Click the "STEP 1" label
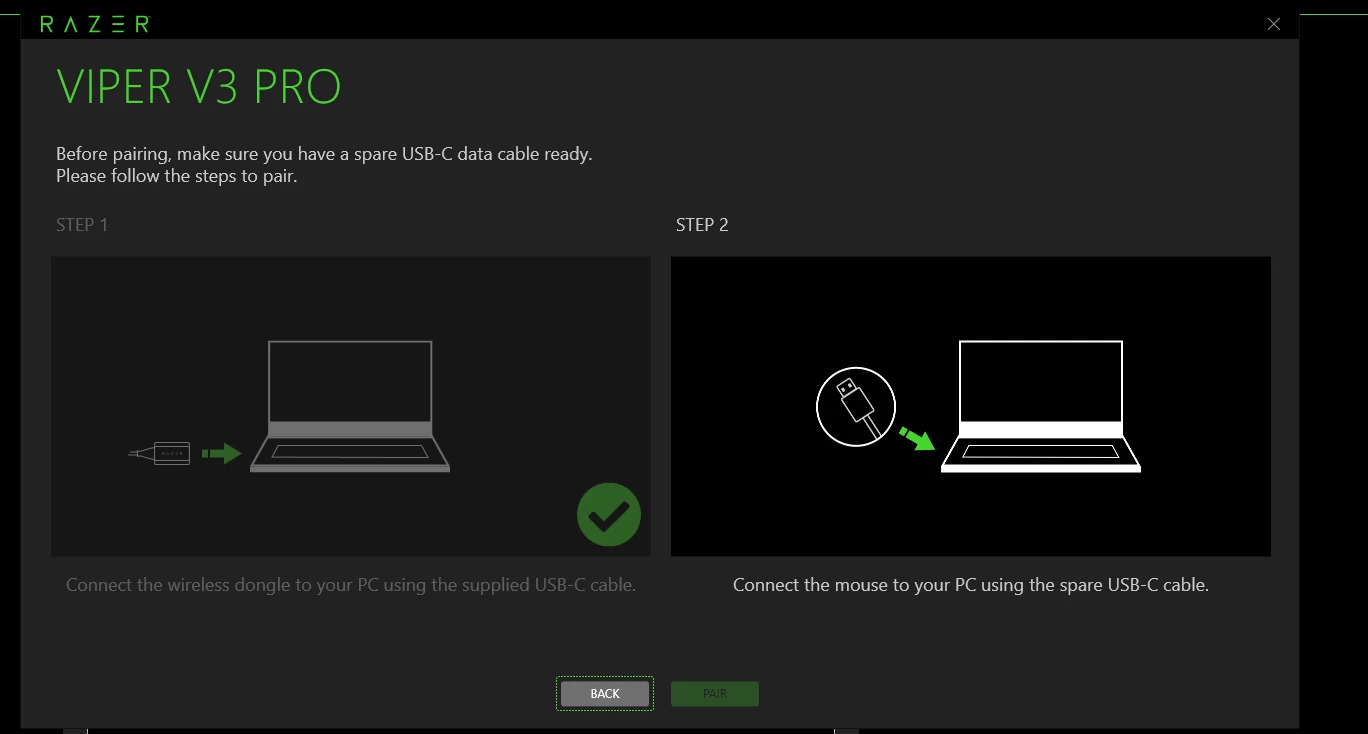 pyautogui.click(x=82, y=225)
